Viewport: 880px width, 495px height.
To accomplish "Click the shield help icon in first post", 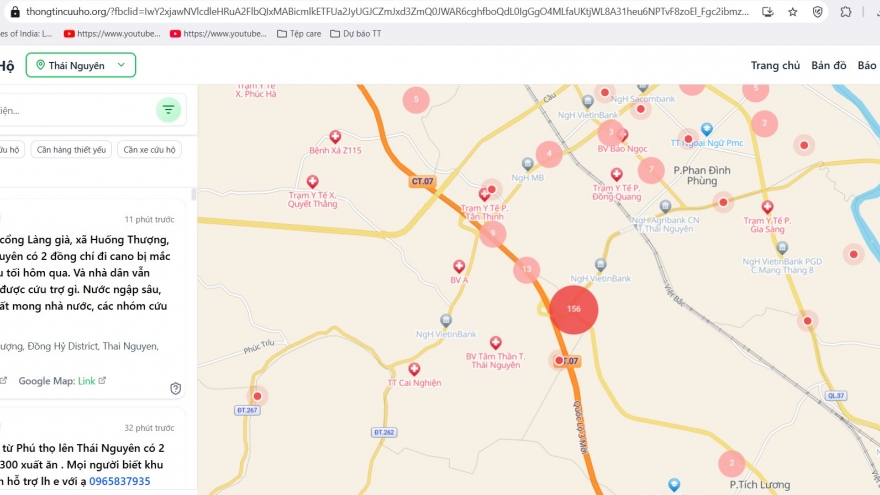I will (175, 388).
